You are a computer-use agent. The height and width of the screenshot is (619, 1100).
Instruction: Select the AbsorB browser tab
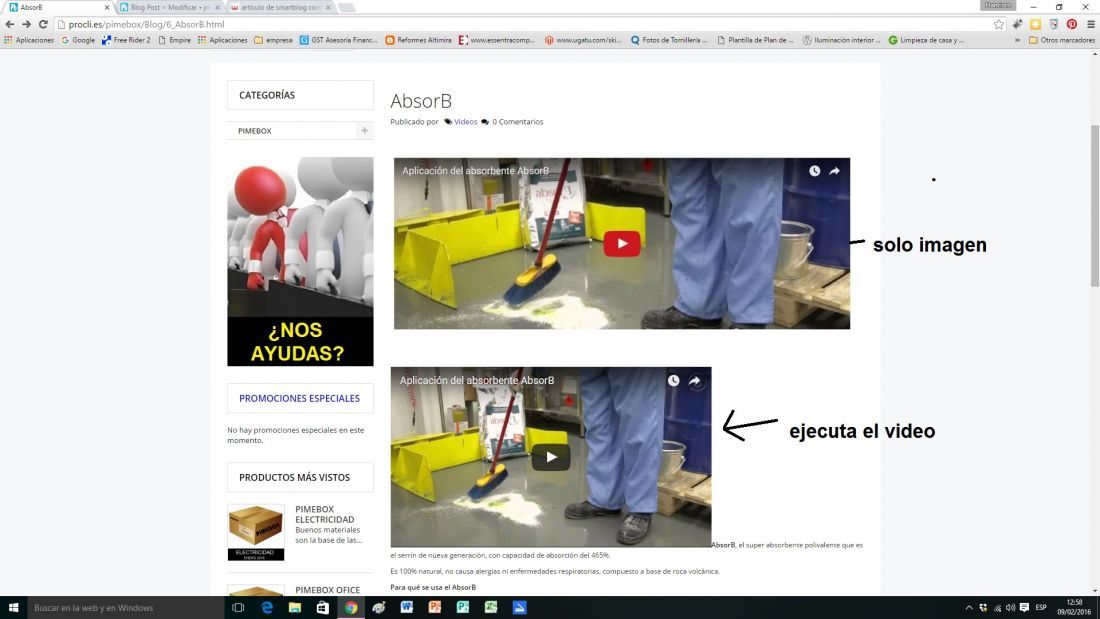point(58,7)
